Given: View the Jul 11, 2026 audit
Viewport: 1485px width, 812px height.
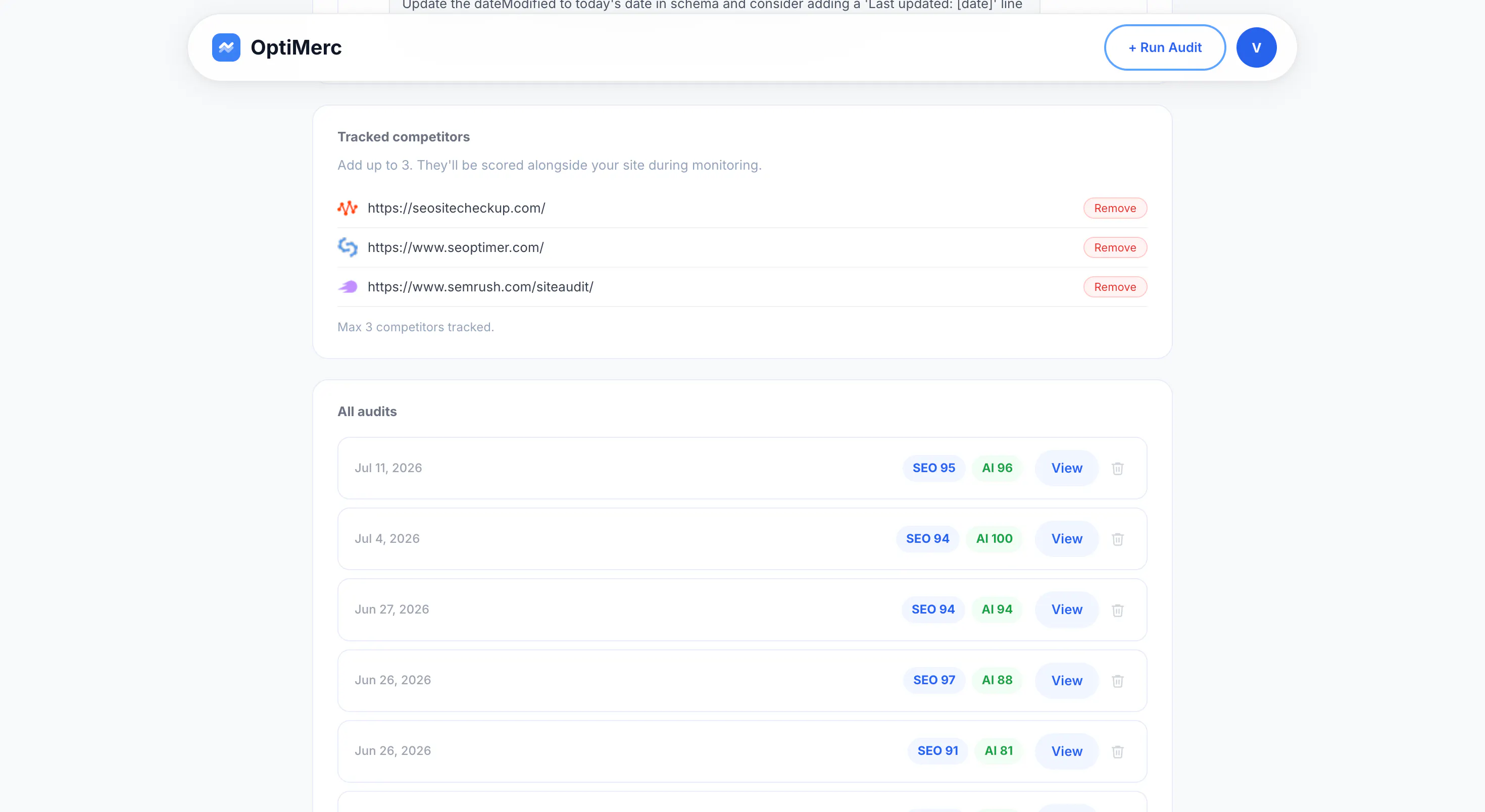Looking at the screenshot, I should click(x=1066, y=468).
